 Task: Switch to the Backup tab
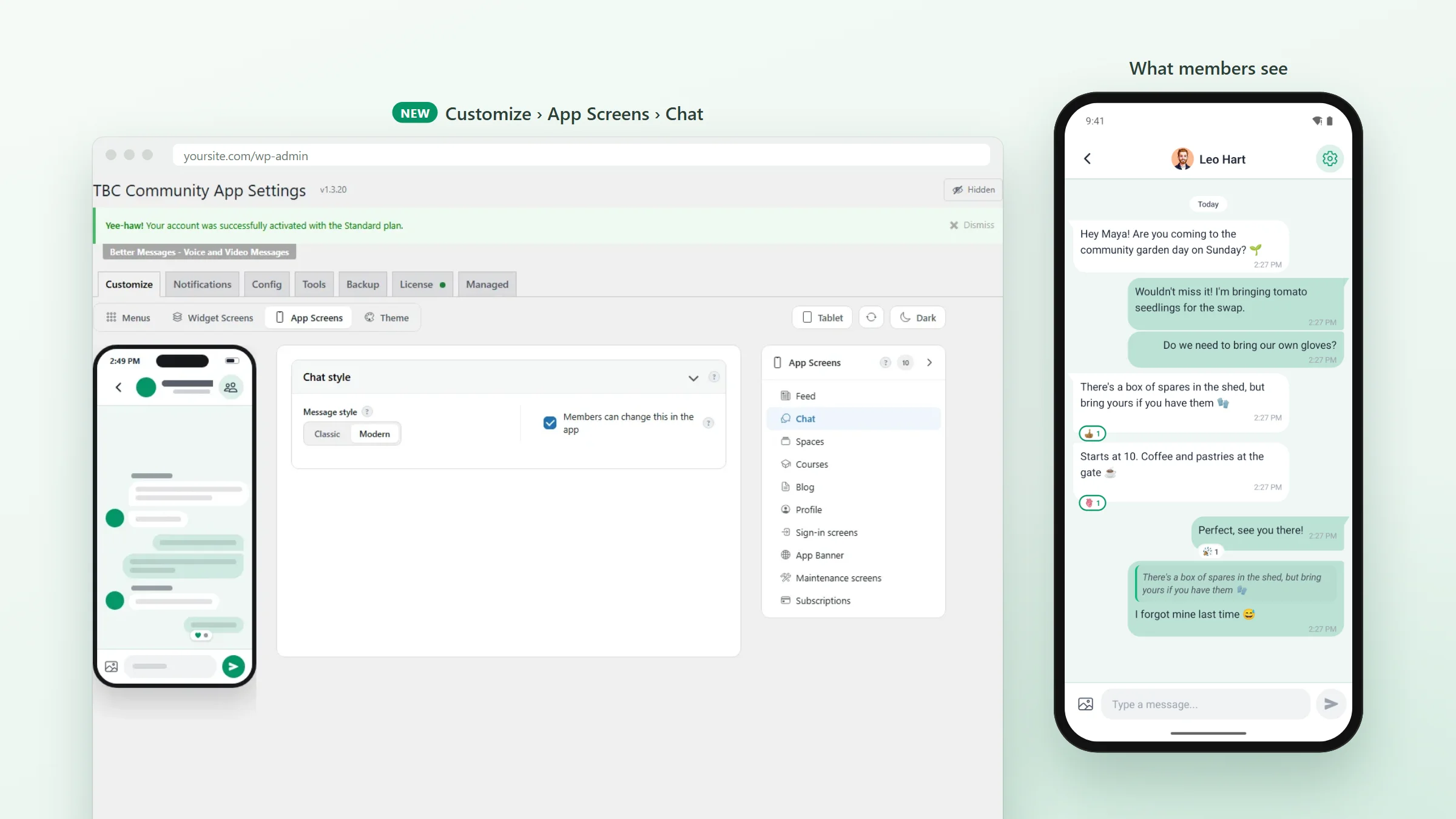point(363,285)
